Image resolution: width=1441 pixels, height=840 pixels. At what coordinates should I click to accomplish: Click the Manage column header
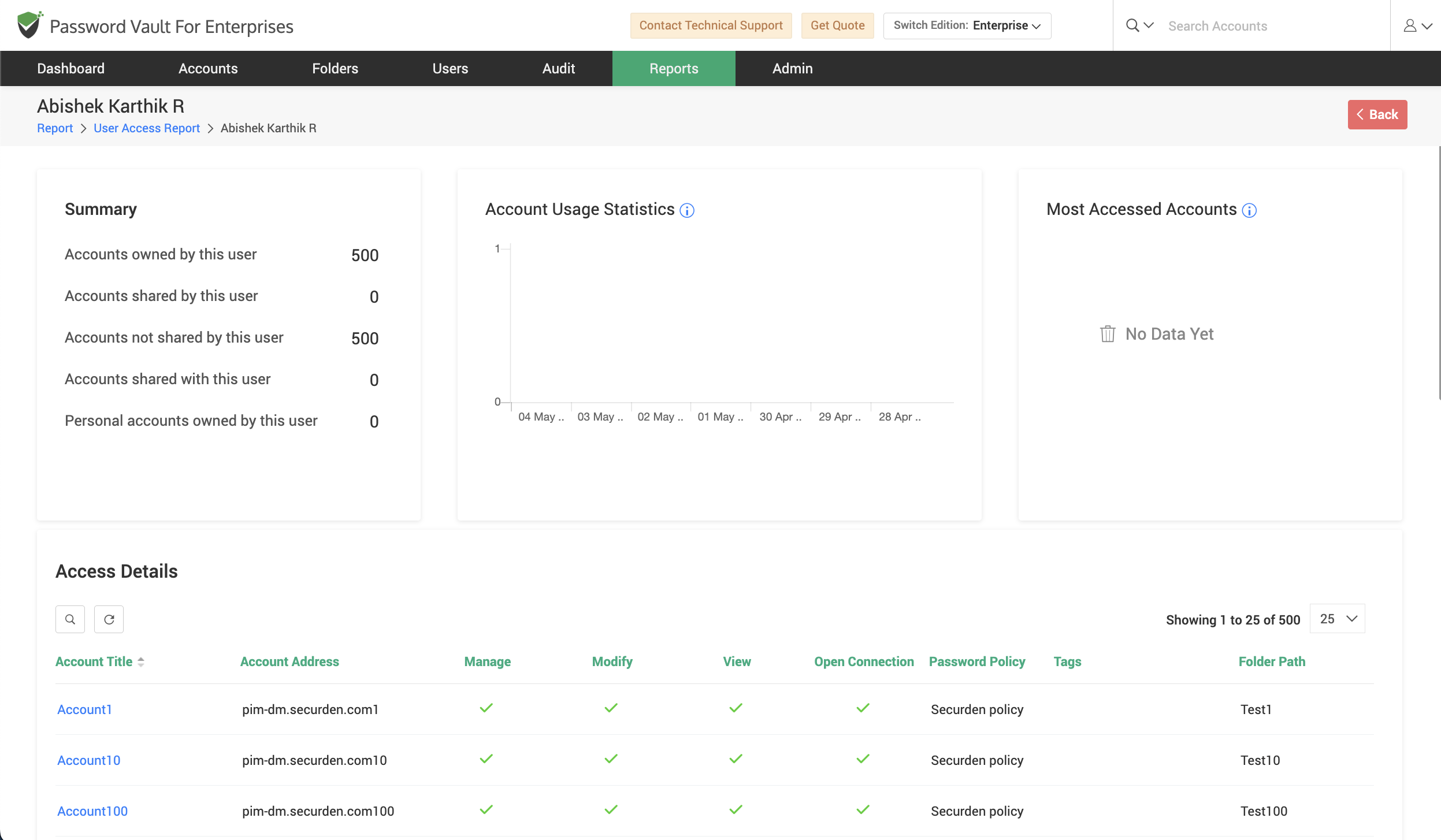(x=488, y=661)
